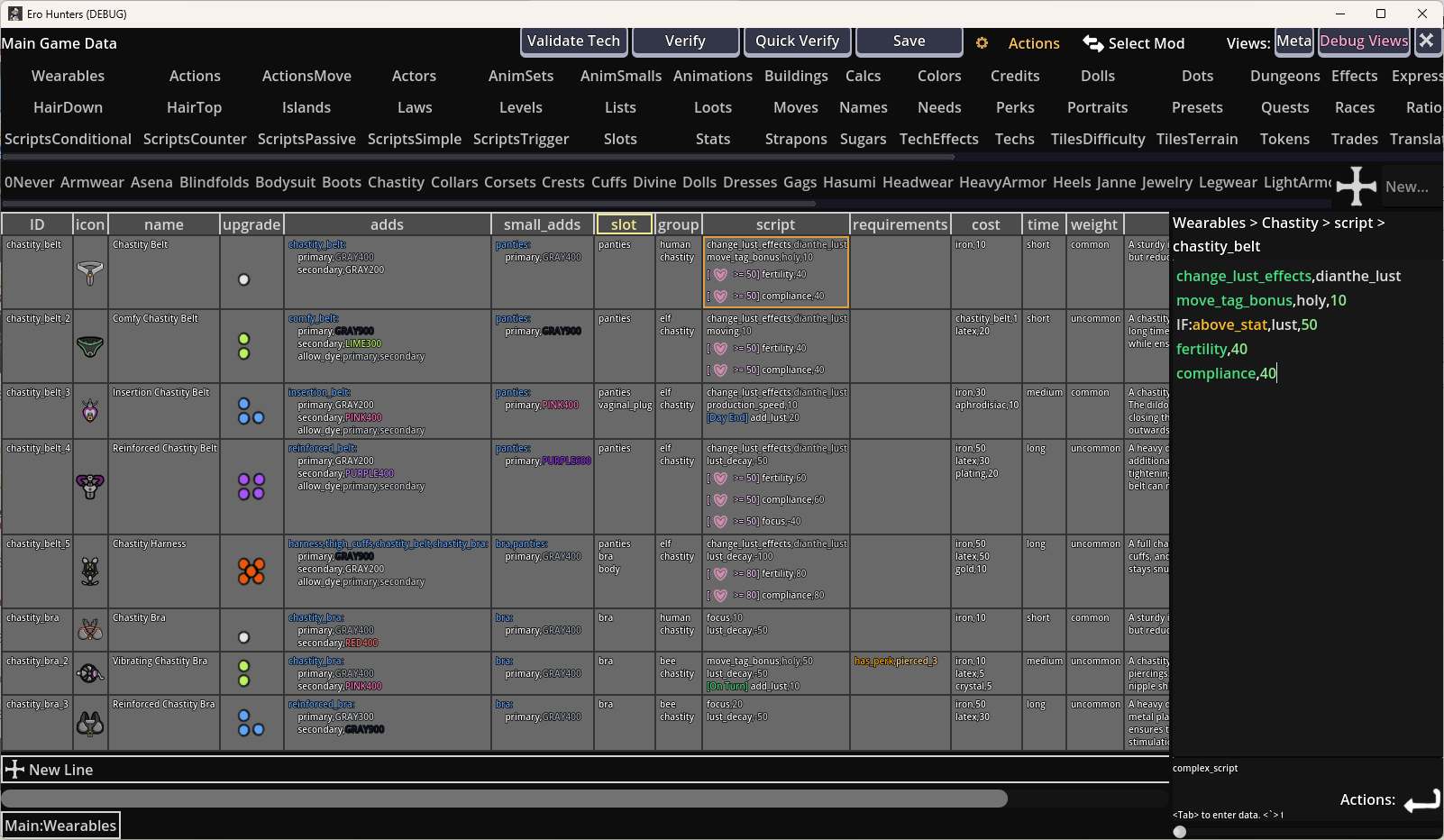
Task: Select the Collars category tab
Action: tap(454, 183)
